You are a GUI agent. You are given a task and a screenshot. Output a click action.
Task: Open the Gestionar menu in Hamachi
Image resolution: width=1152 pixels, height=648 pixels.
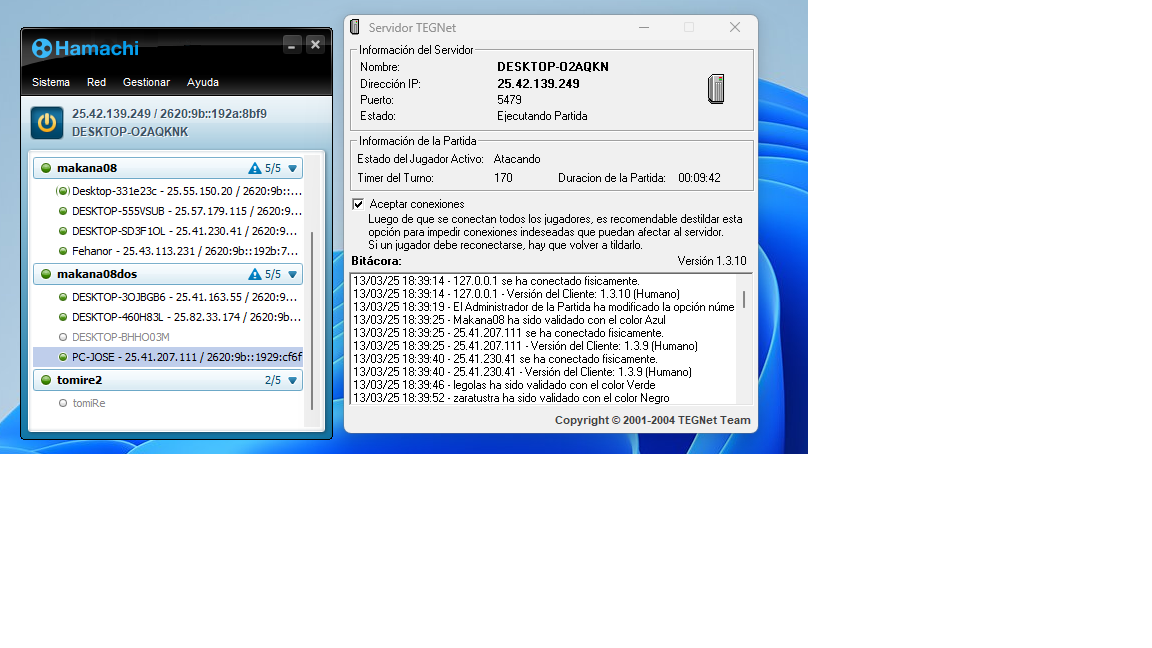click(146, 82)
